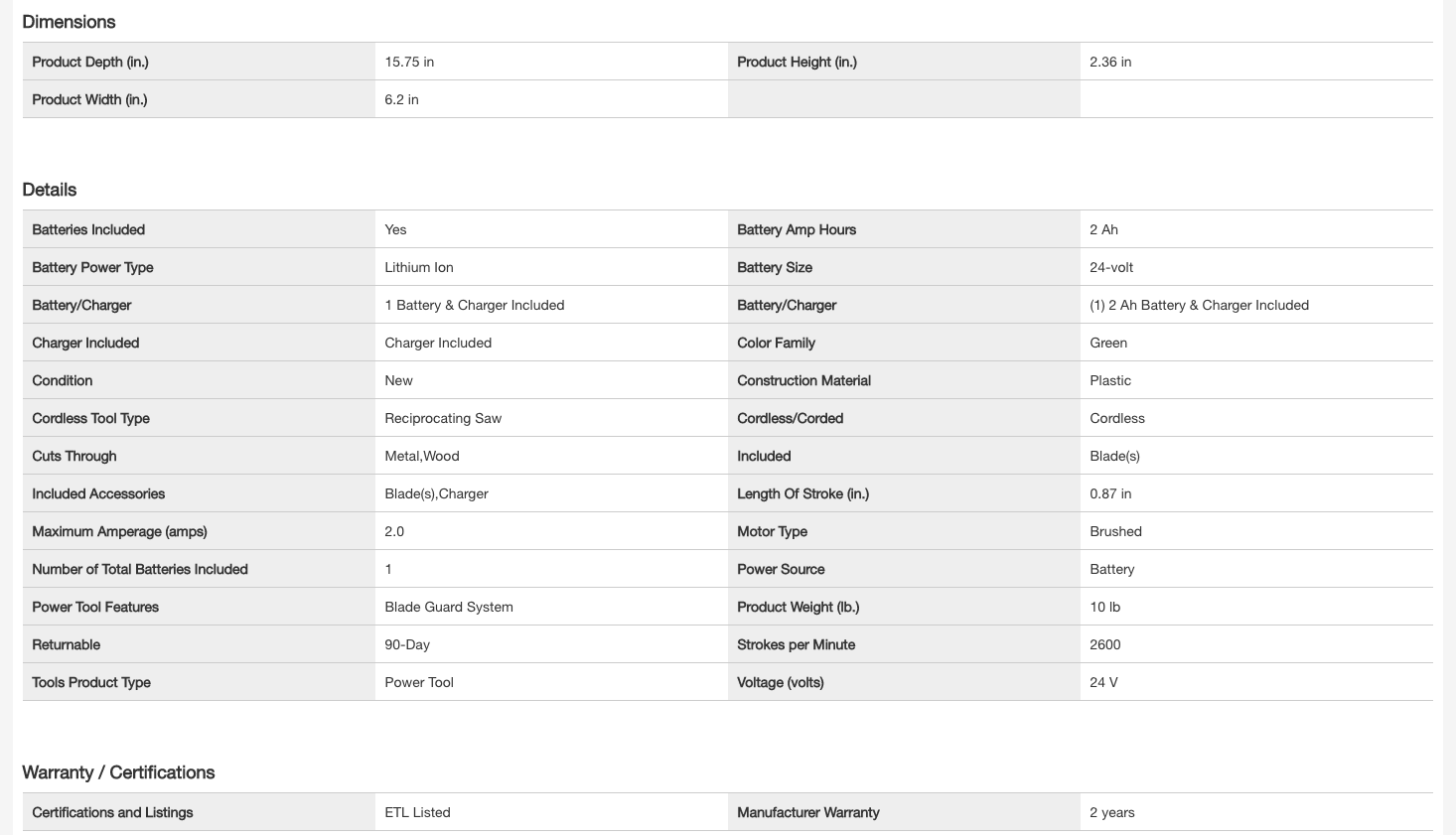Click the Length Of Stroke (in.) label
1456x835 pixels.
802,493
